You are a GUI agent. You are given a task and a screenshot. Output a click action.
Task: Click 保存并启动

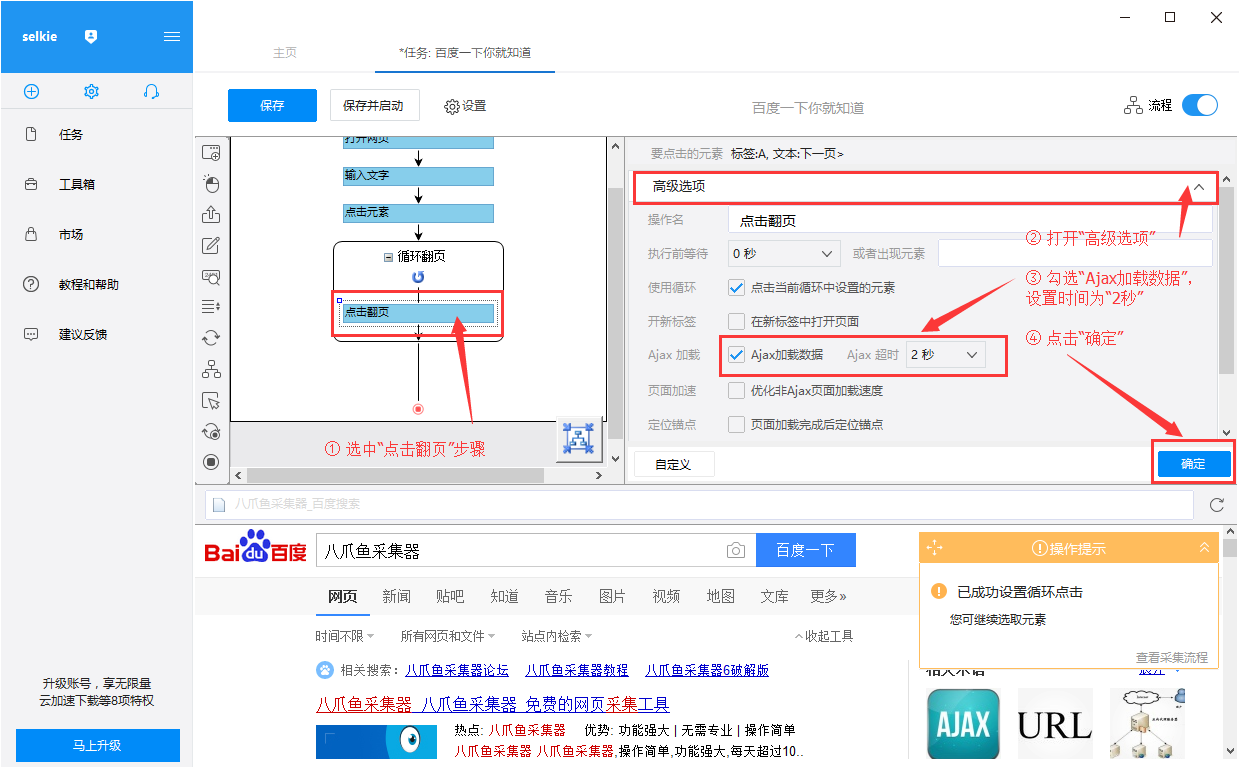tap(374, 105)
